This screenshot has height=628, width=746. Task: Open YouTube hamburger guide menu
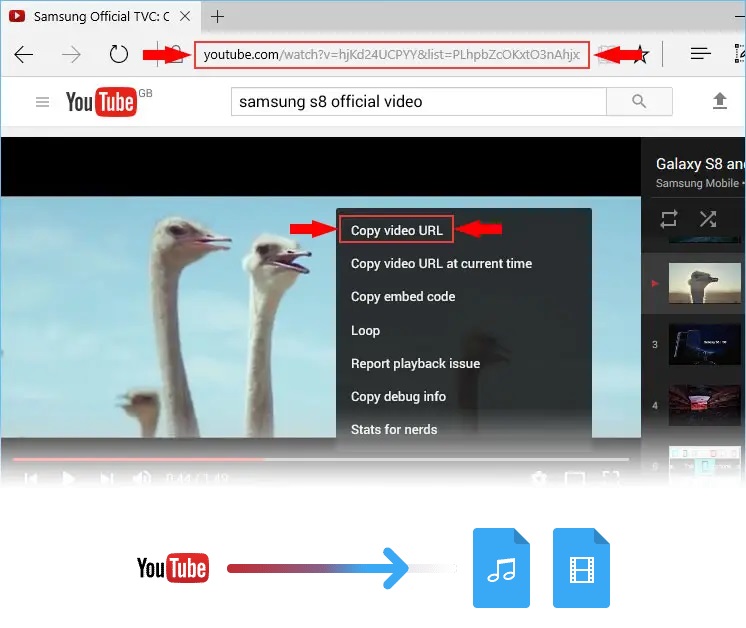(x=42, y=102)
